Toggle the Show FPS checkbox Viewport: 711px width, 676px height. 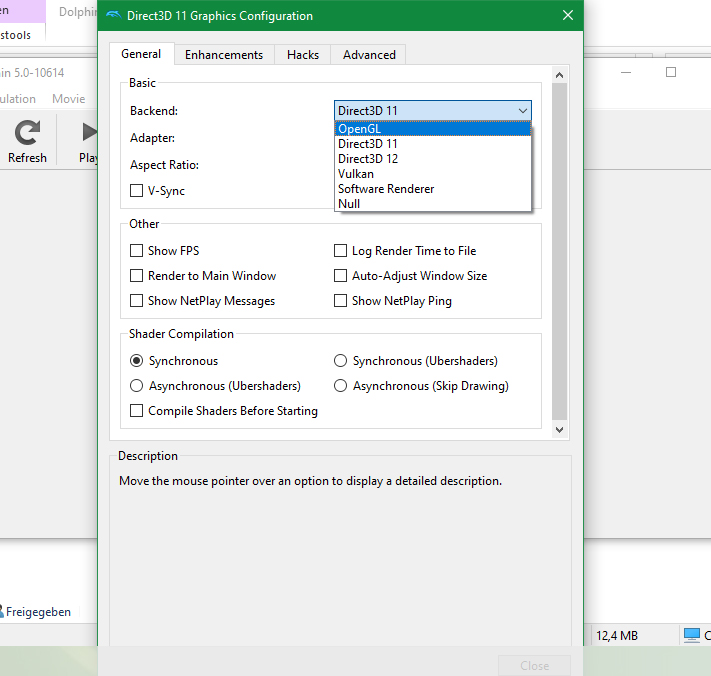[136, 251]
